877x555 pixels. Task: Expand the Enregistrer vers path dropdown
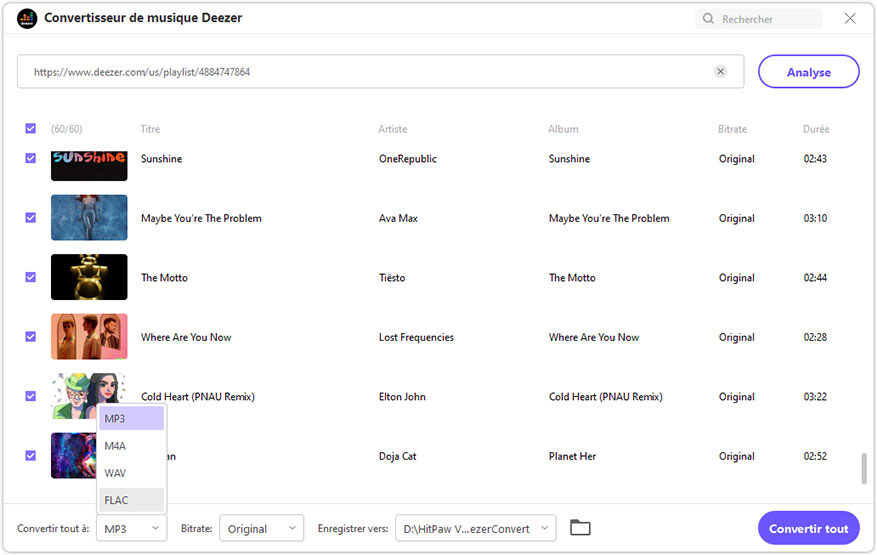pos(475,528)
